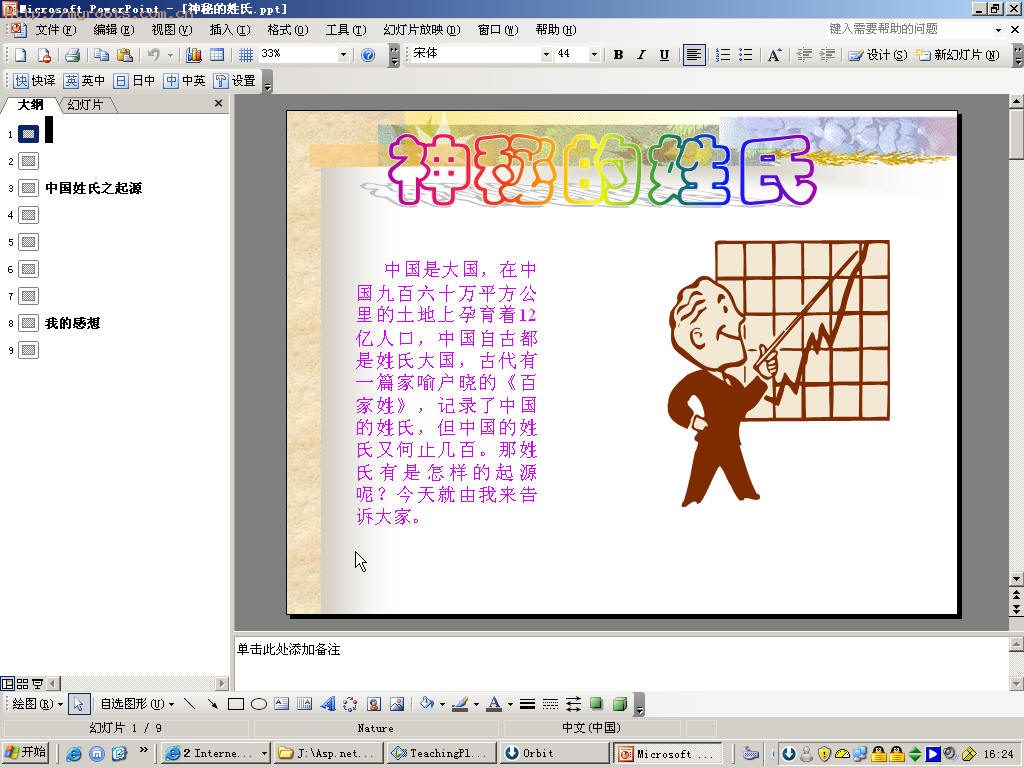Apply 3-D Style to shape

[x=620, y=703]
